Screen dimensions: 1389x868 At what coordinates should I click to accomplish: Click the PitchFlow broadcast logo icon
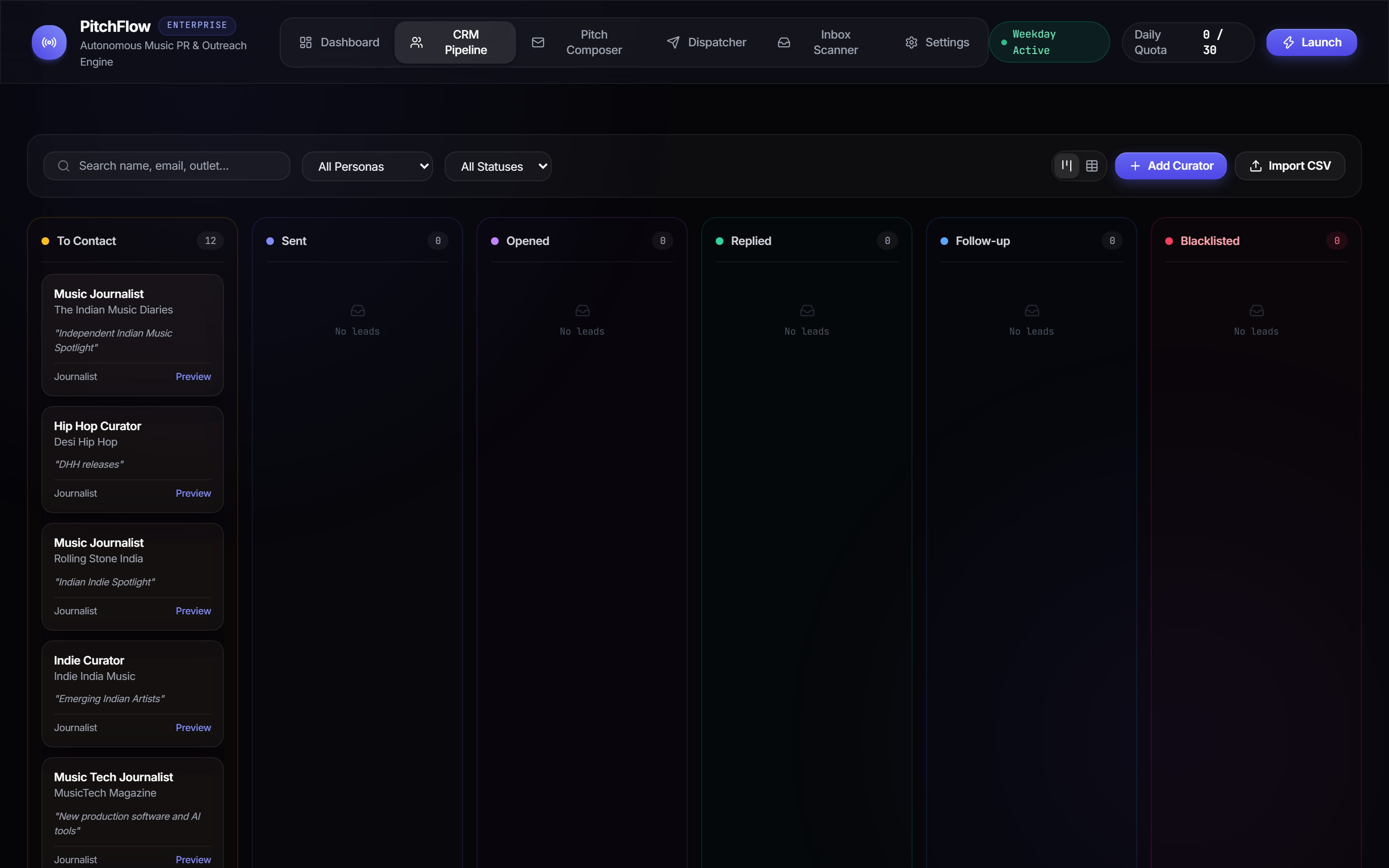pos(49,42)
